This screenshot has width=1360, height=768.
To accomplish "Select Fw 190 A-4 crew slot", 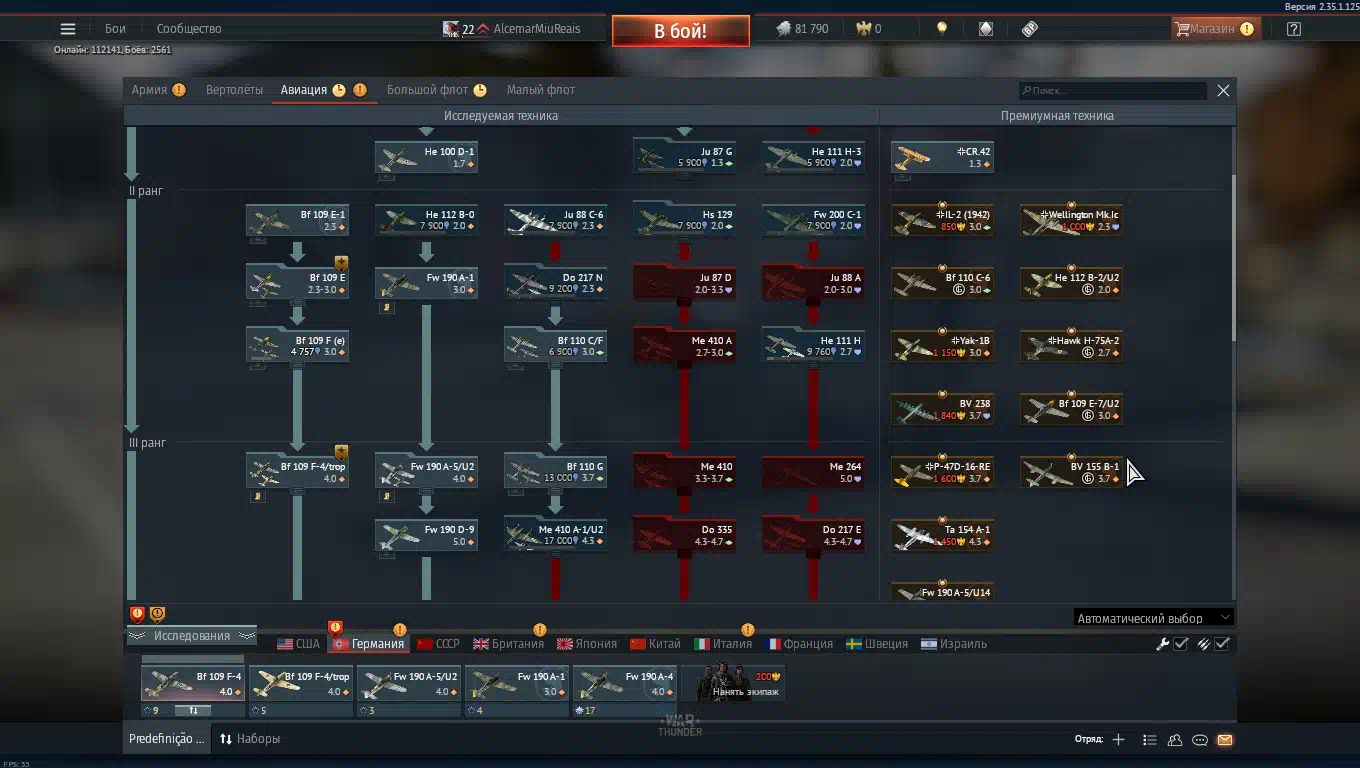I will [625, 684].
